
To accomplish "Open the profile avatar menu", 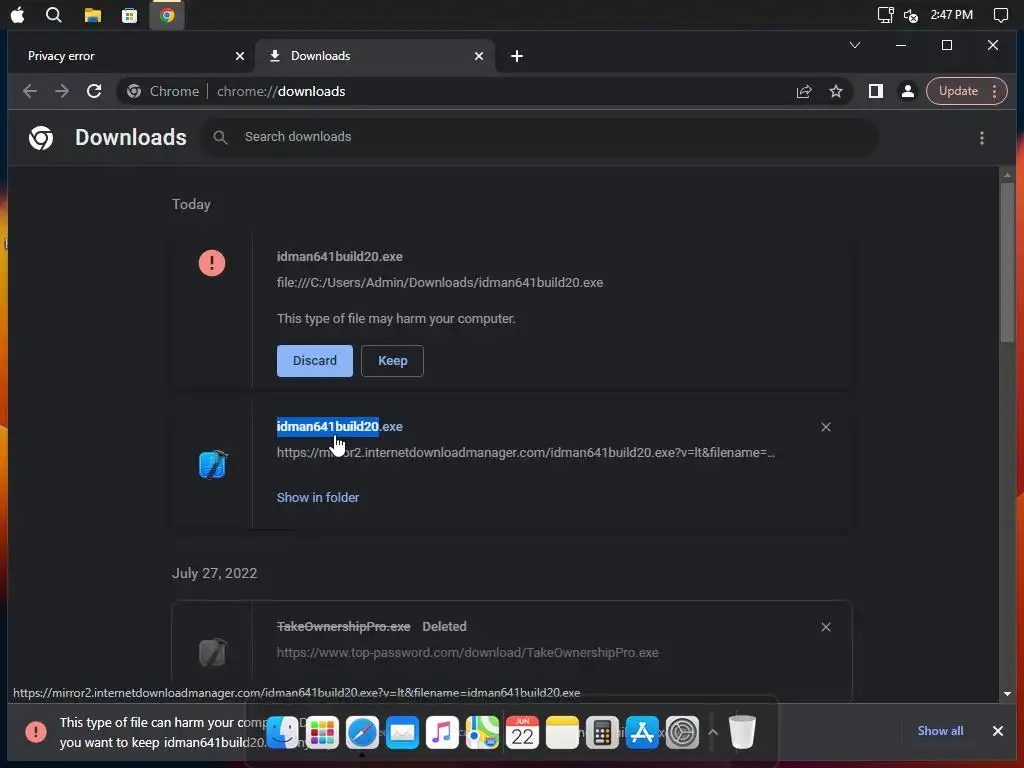I will 908,91.
